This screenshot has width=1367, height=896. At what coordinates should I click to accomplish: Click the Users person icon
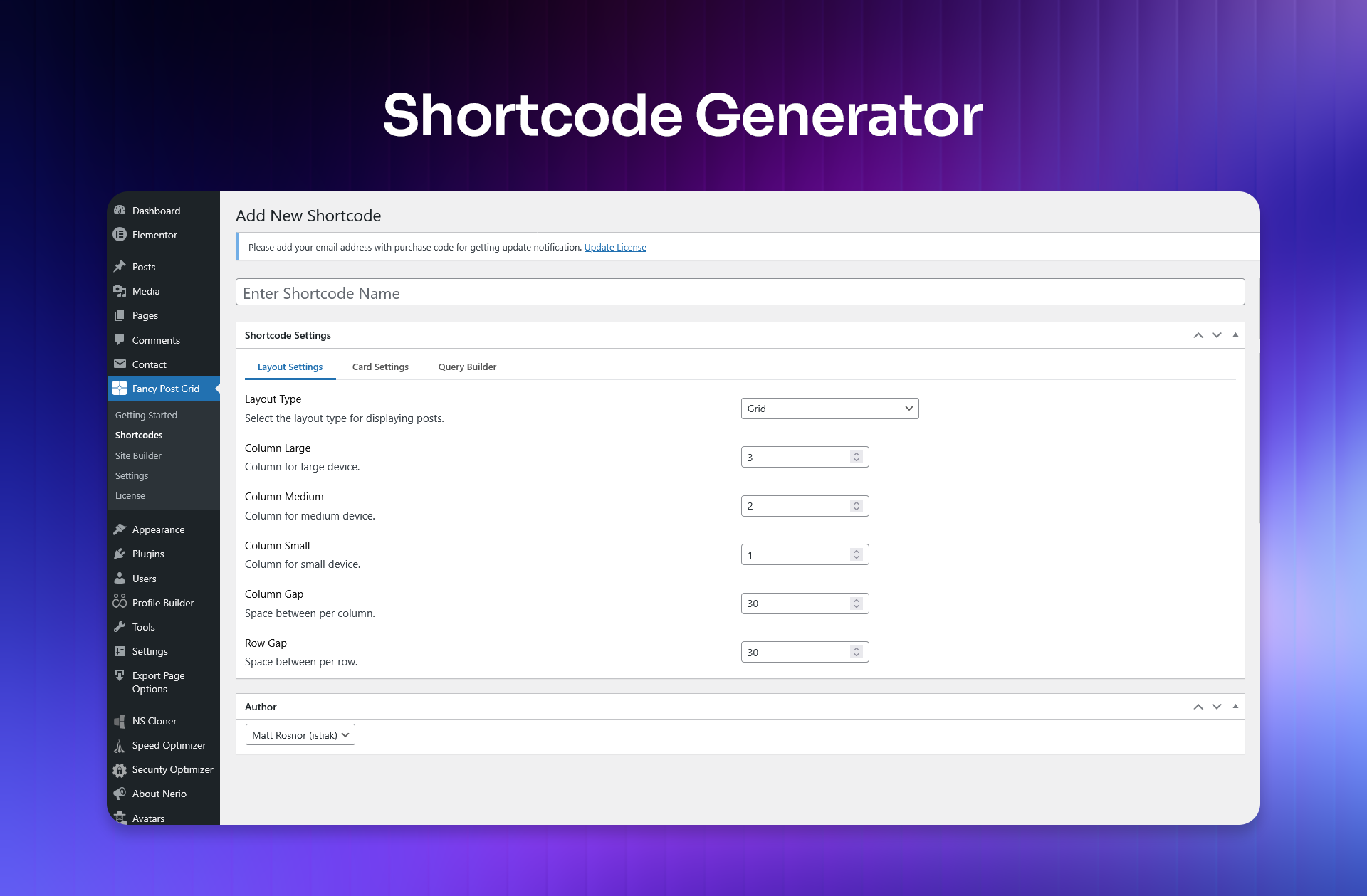click(x=120, y=579)
